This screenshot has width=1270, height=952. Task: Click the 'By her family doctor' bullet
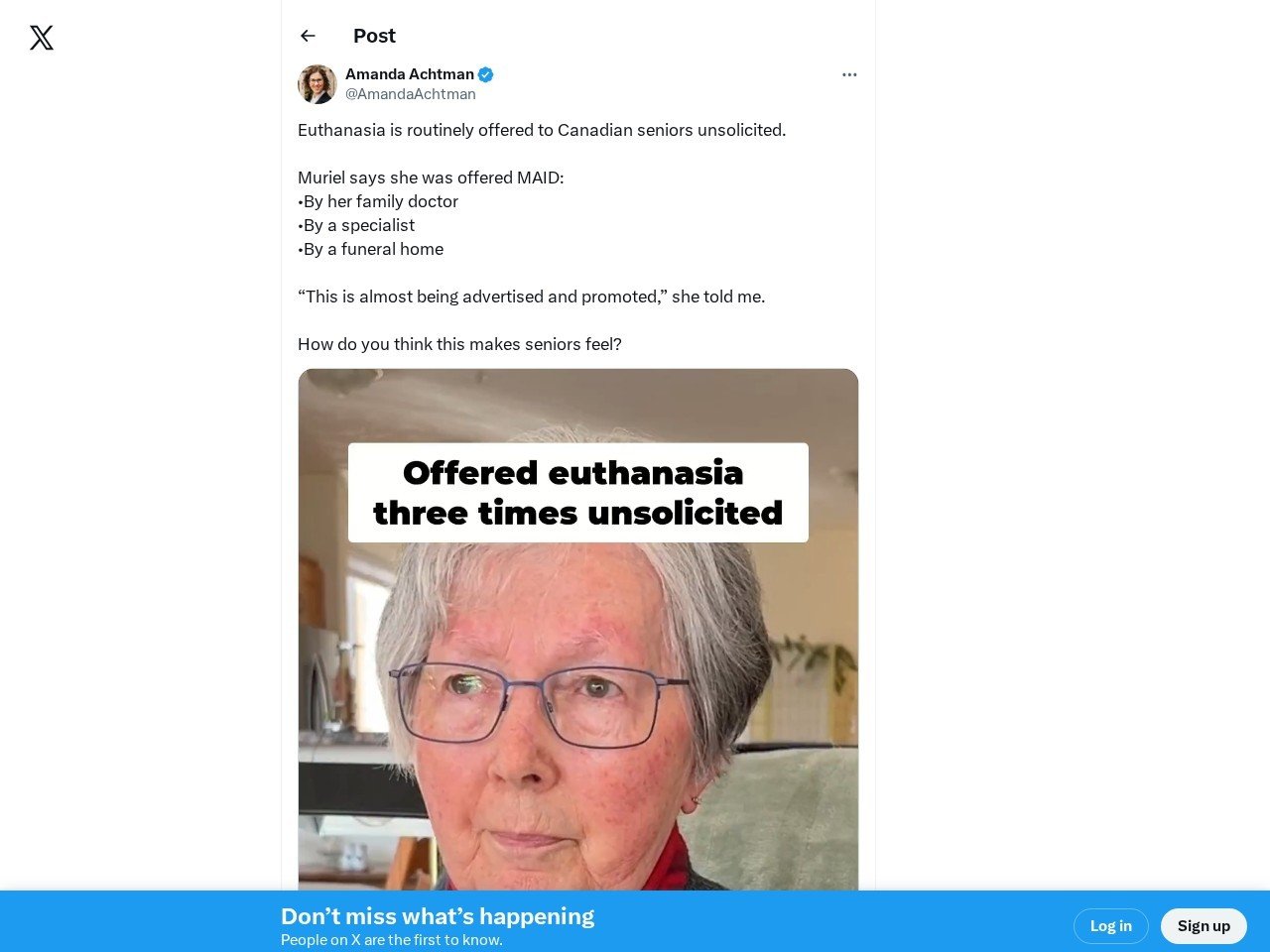378,201
